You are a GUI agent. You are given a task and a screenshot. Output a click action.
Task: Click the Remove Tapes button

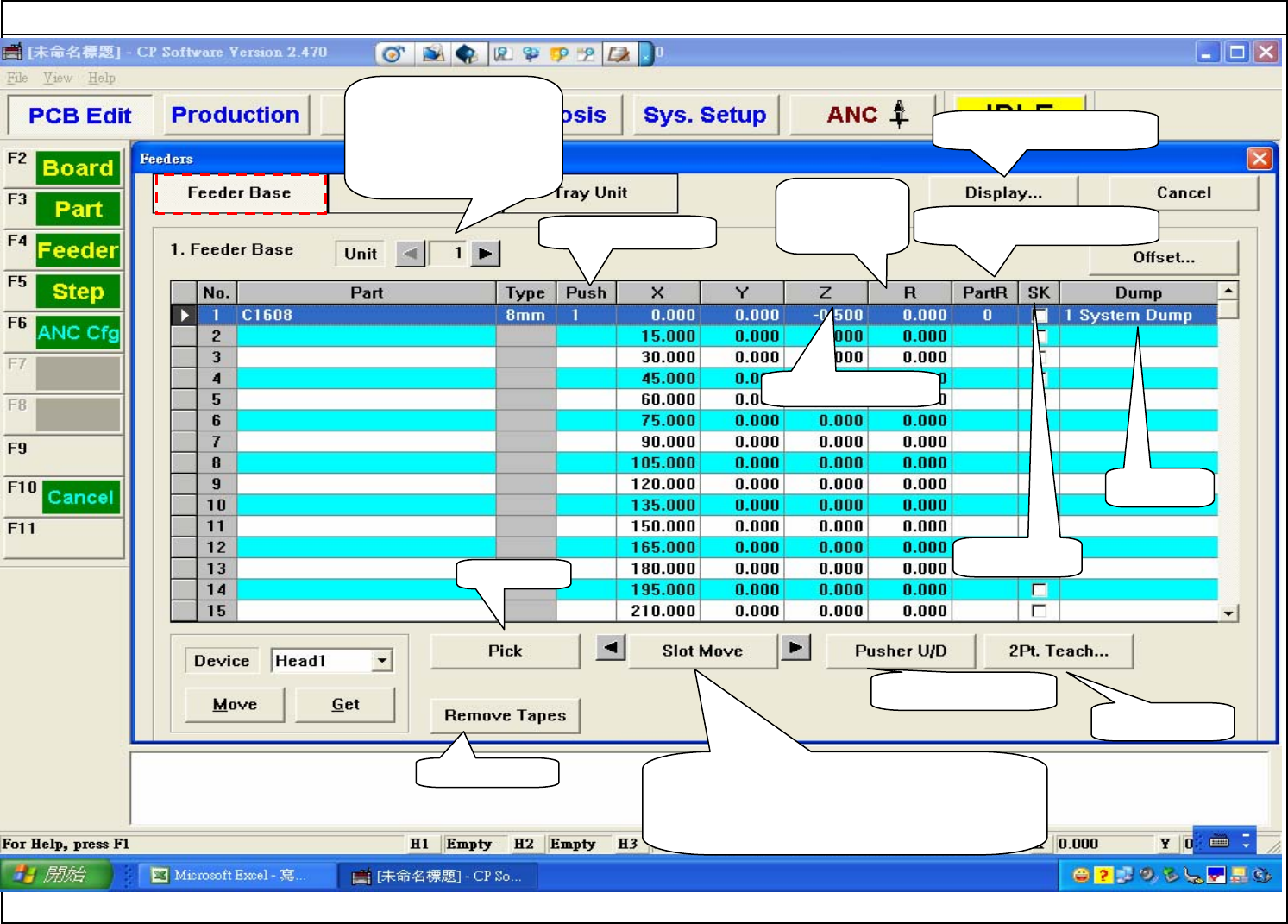(505, 715)
